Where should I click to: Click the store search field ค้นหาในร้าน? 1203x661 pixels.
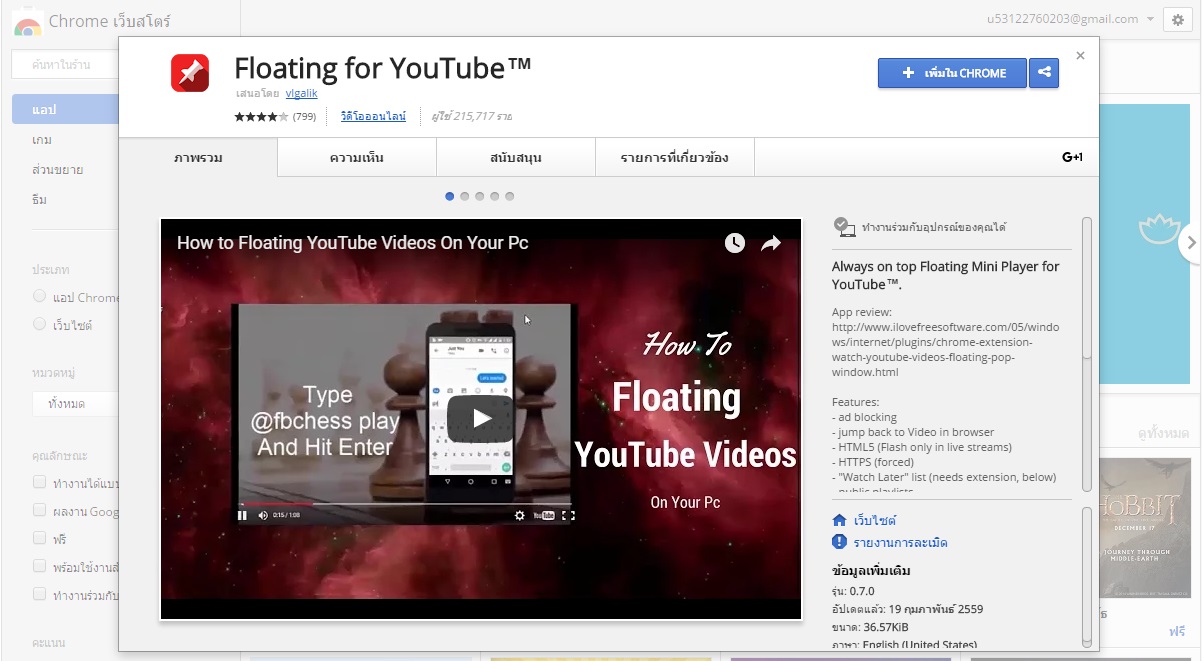point(65,65)
